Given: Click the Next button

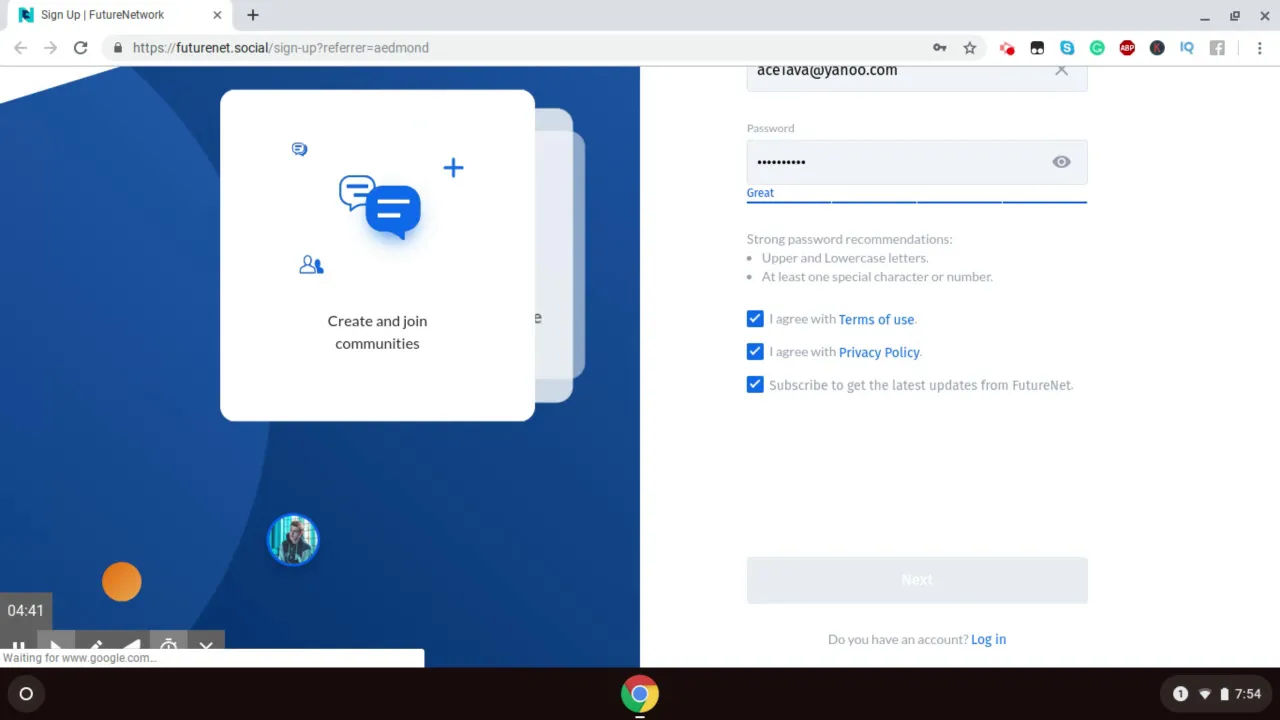Looking at the screenshot, I should [917, 580].
